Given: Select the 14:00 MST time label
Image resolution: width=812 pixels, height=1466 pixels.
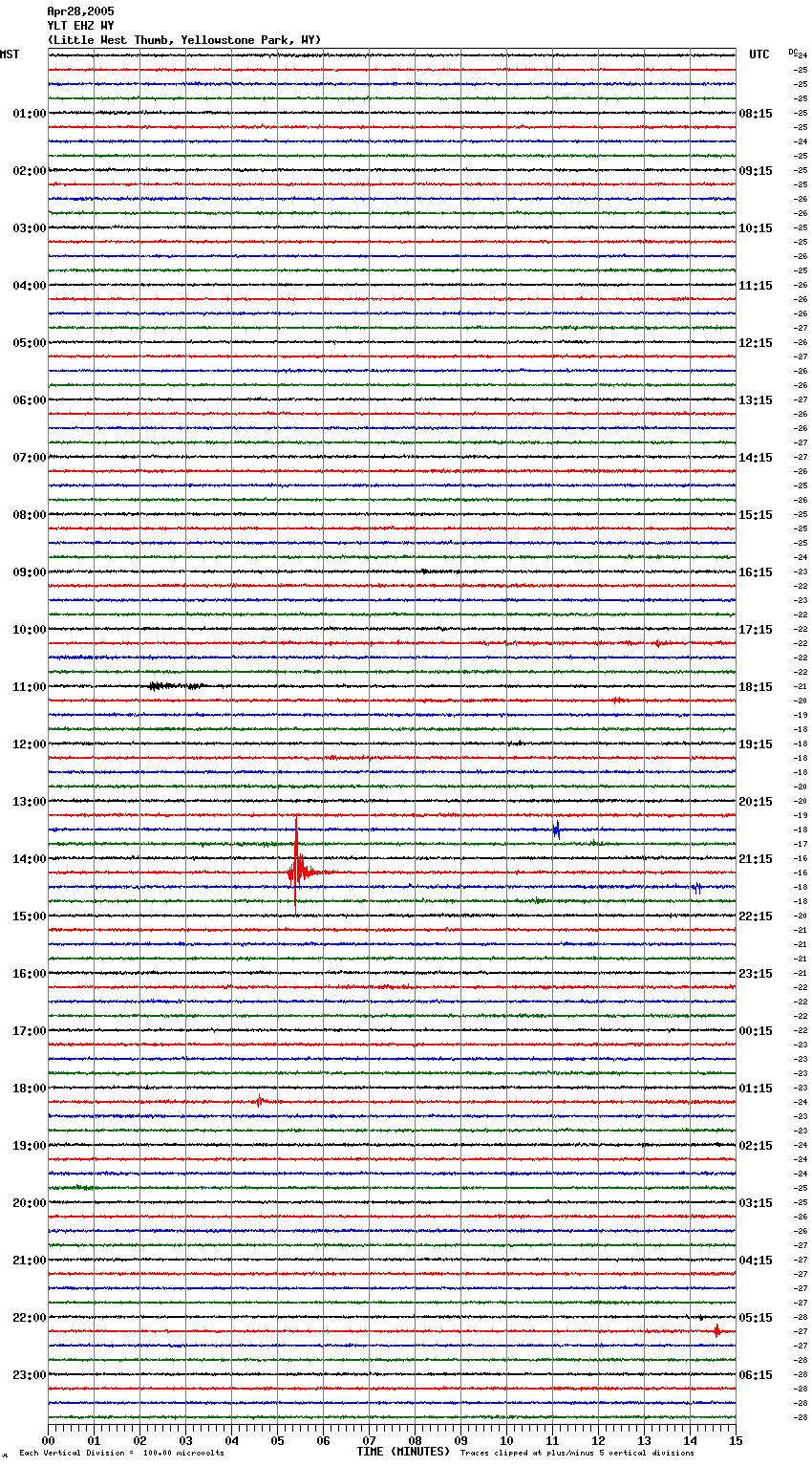Looking at the screenshot, I should (x=30, y=859).
